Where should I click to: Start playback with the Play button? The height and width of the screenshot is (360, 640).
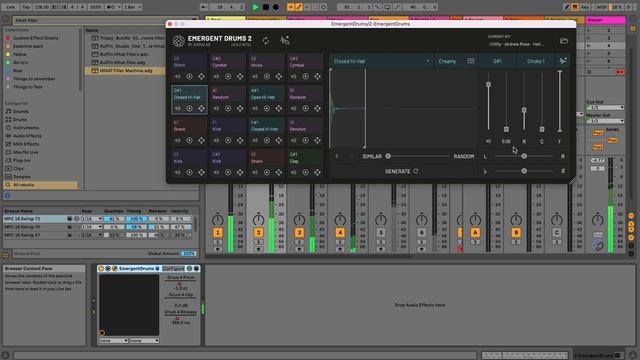[256, 7]
